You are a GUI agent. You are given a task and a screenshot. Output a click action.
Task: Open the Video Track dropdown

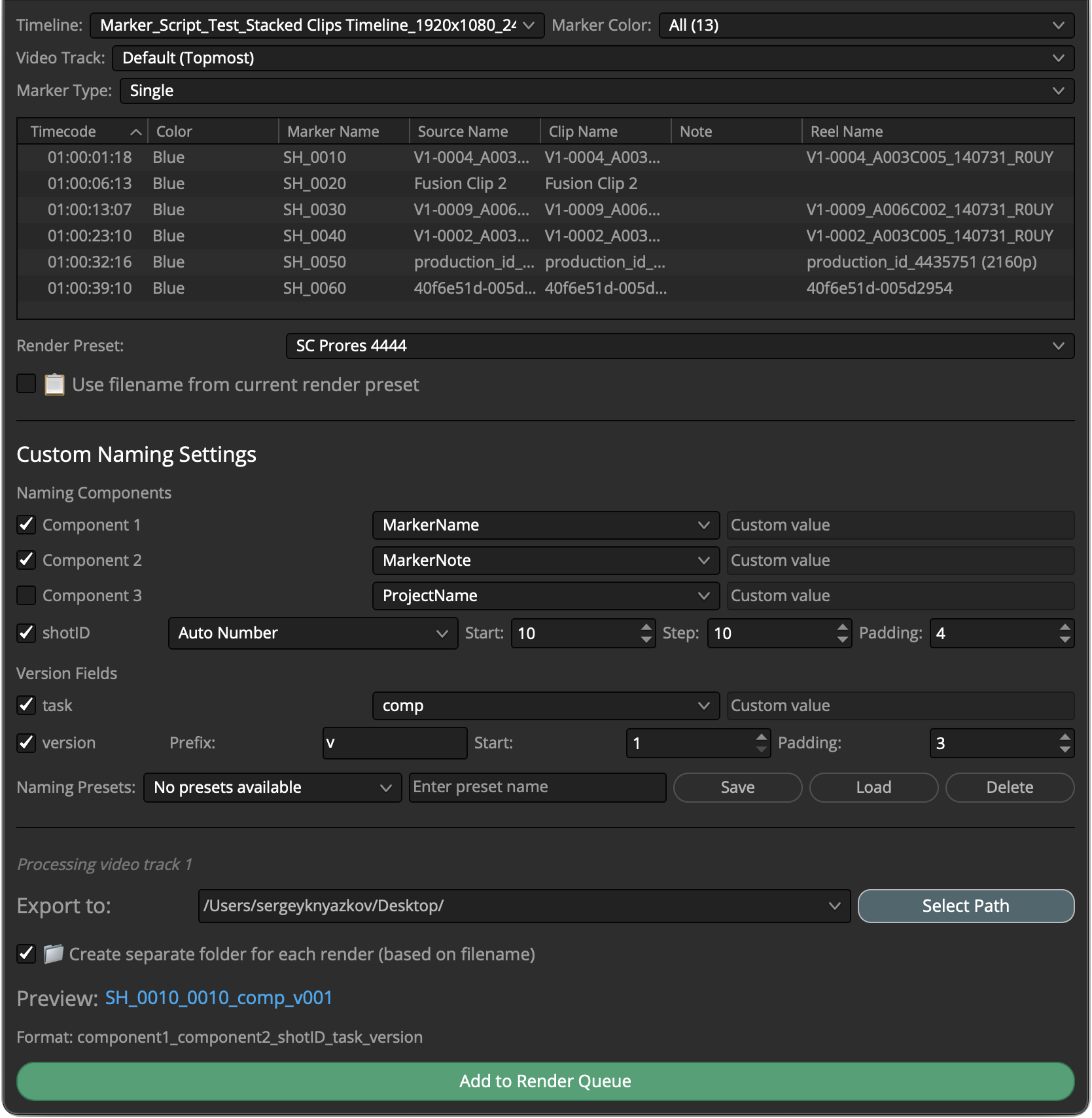coord(593,58)
